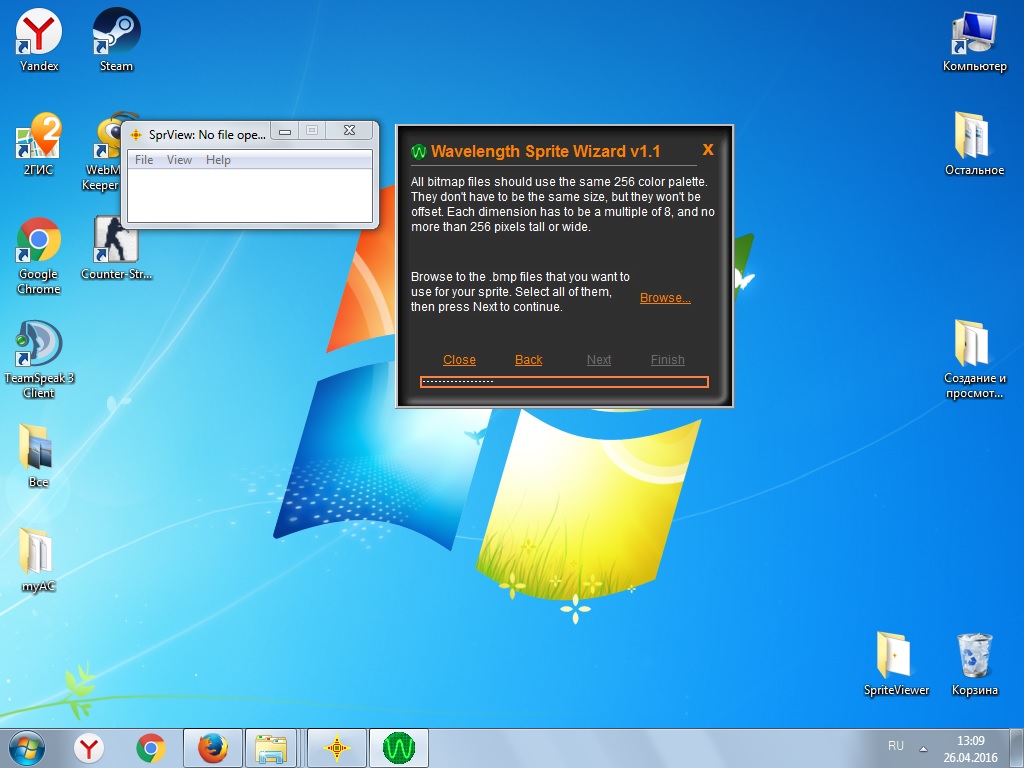Open Firefox from the taskbar
Viewport: 1024px width, 768px height.
coord(212,747)
